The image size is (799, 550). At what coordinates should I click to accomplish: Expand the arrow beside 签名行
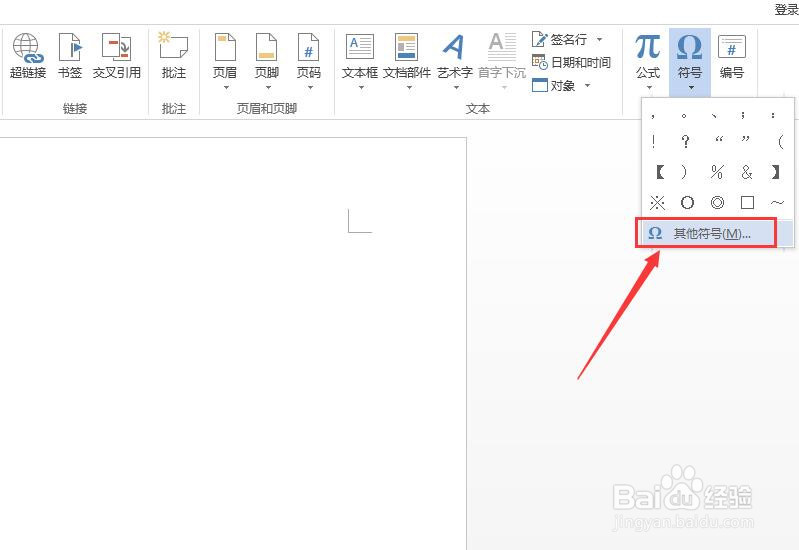600,39
